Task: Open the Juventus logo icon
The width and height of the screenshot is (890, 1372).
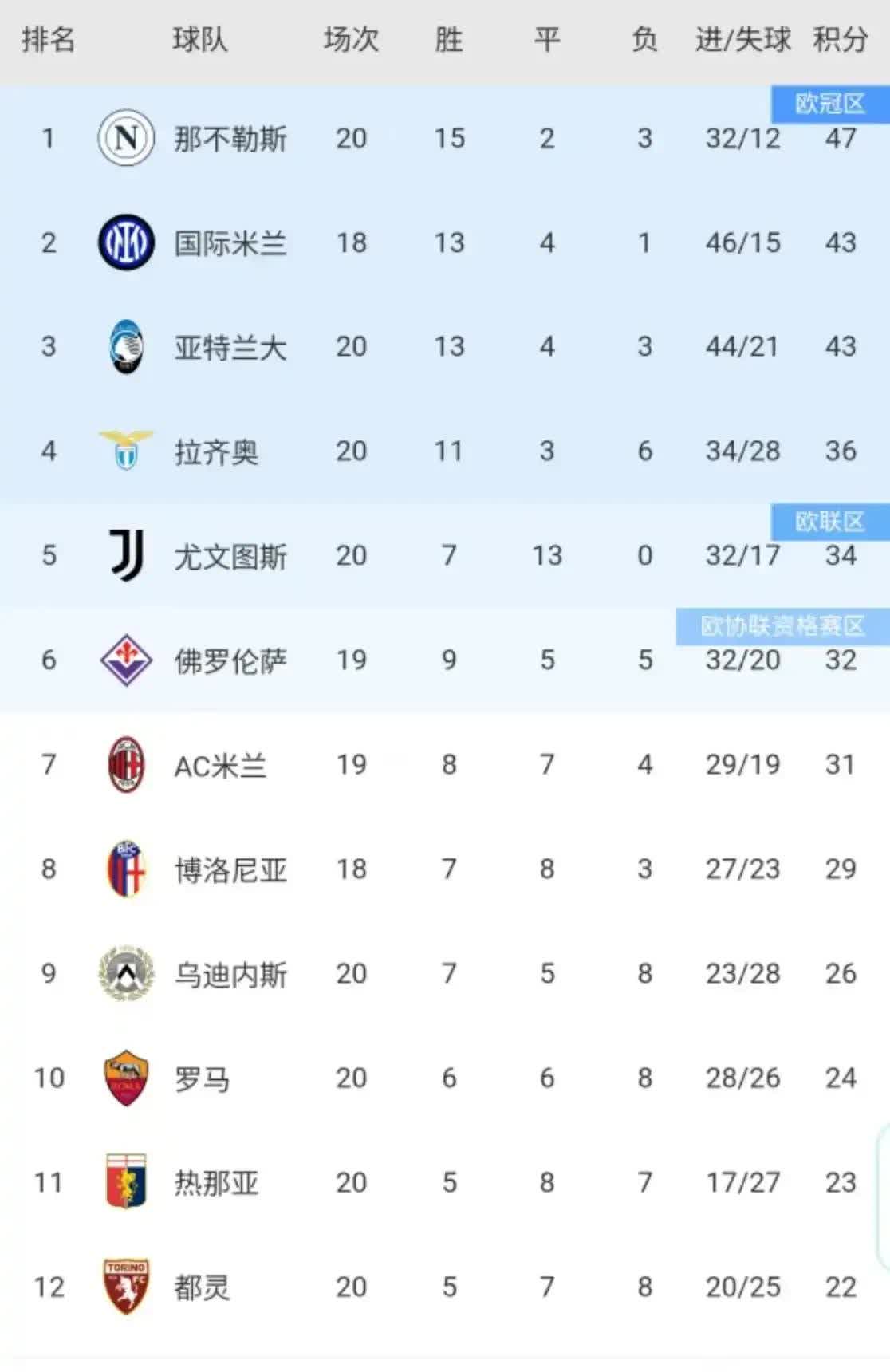Action: [127, 555]
